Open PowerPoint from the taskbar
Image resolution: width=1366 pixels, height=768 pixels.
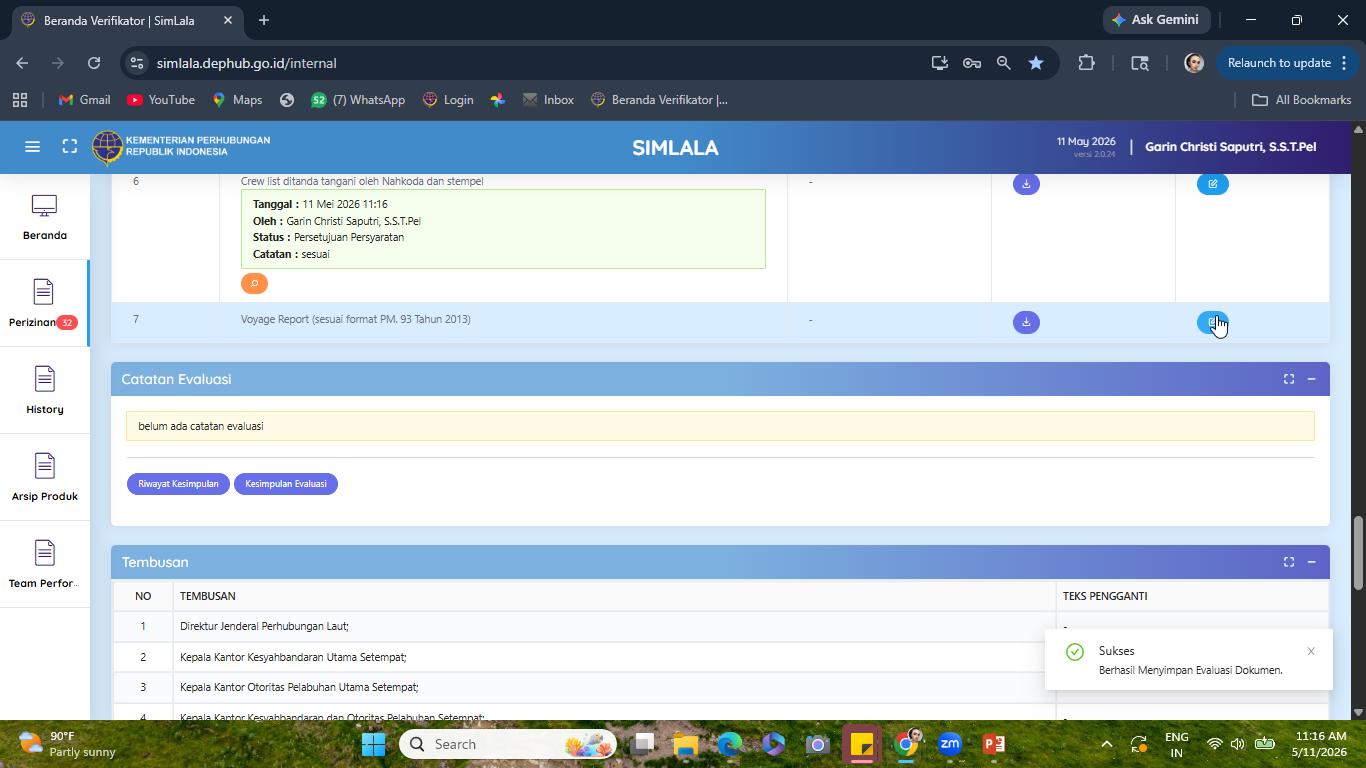[x=994, y=744]
